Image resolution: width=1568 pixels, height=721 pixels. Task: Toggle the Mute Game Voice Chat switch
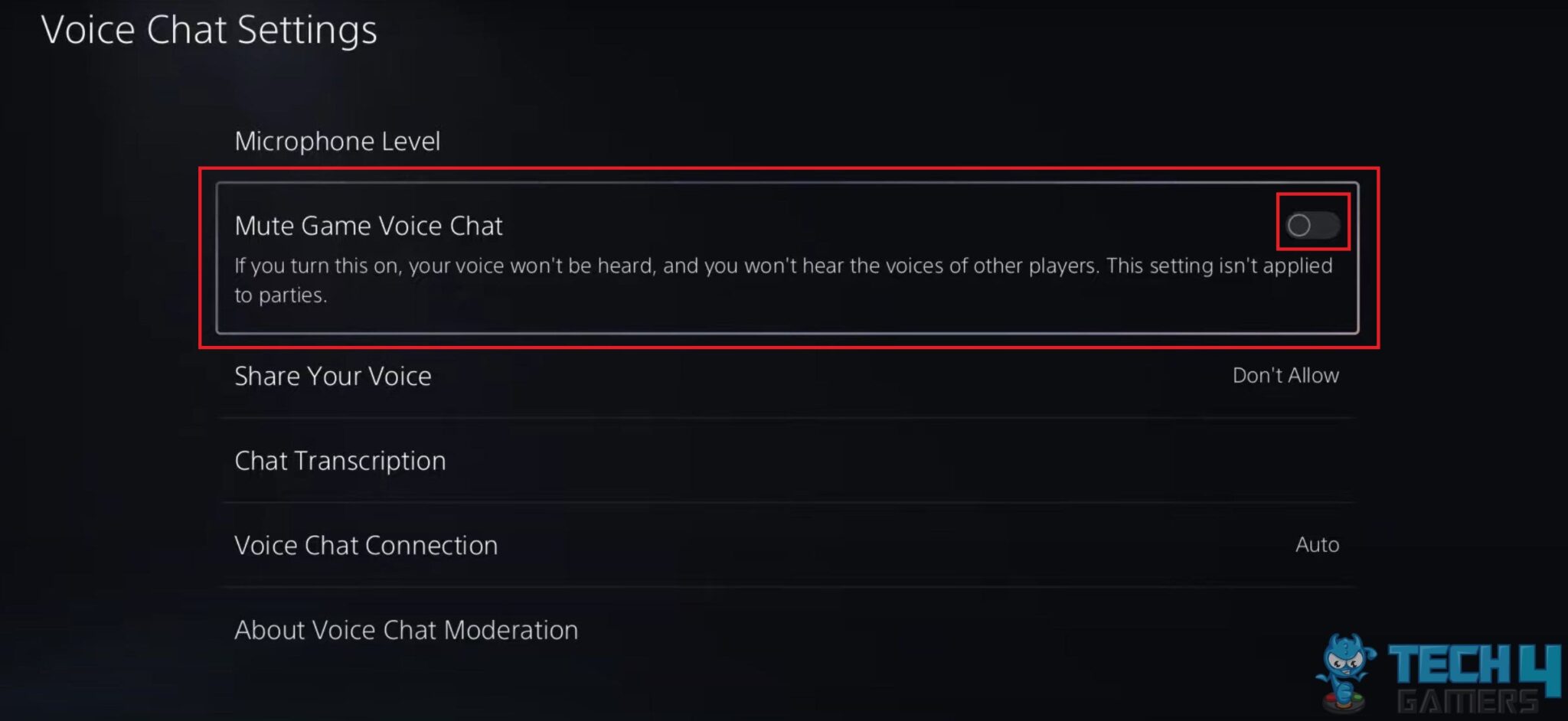click(1312, 225)
